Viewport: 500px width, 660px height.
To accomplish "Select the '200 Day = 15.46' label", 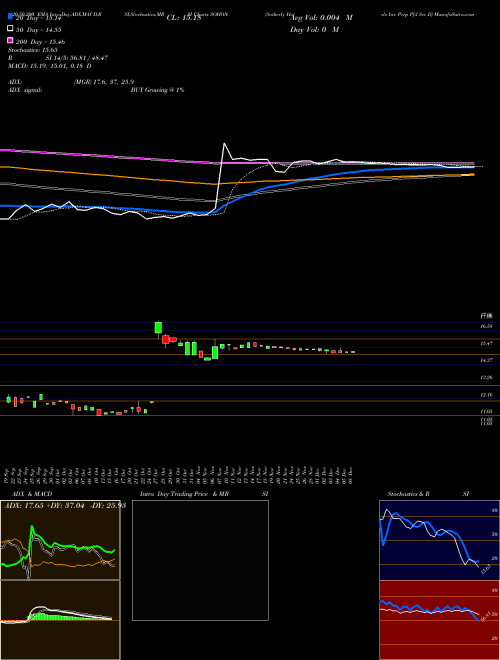I will coord(40,42).
